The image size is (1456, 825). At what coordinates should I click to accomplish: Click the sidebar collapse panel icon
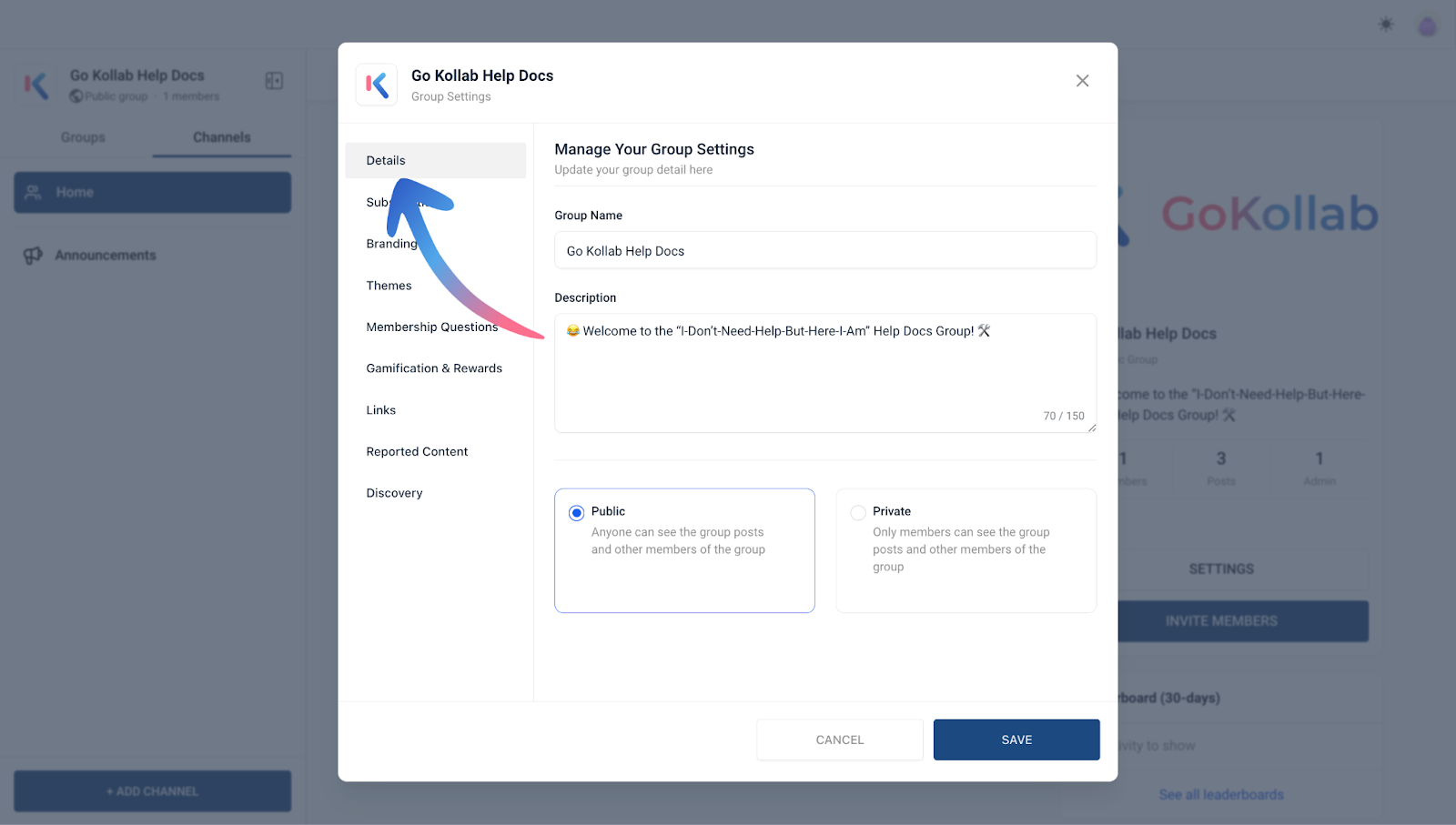click(274, 81)
